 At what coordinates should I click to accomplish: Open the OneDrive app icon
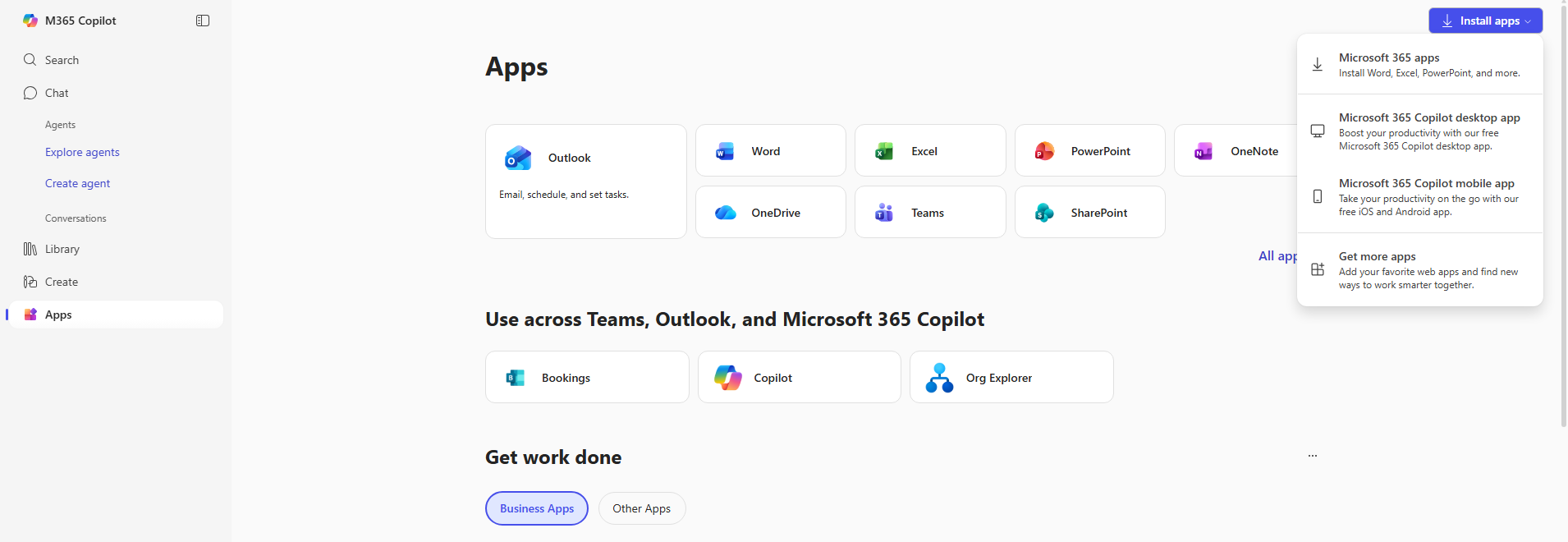[x=725, y=213]
